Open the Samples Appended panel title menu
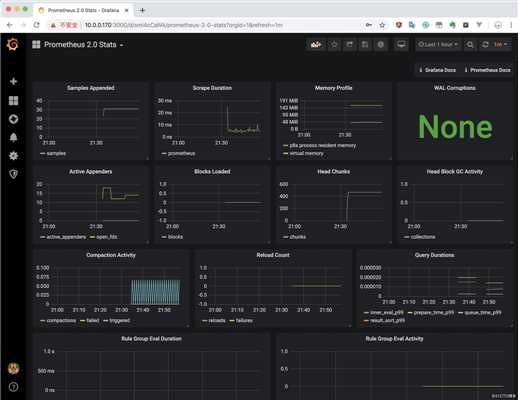The height and width of the screenshot is (400, 518). [91, 88]
